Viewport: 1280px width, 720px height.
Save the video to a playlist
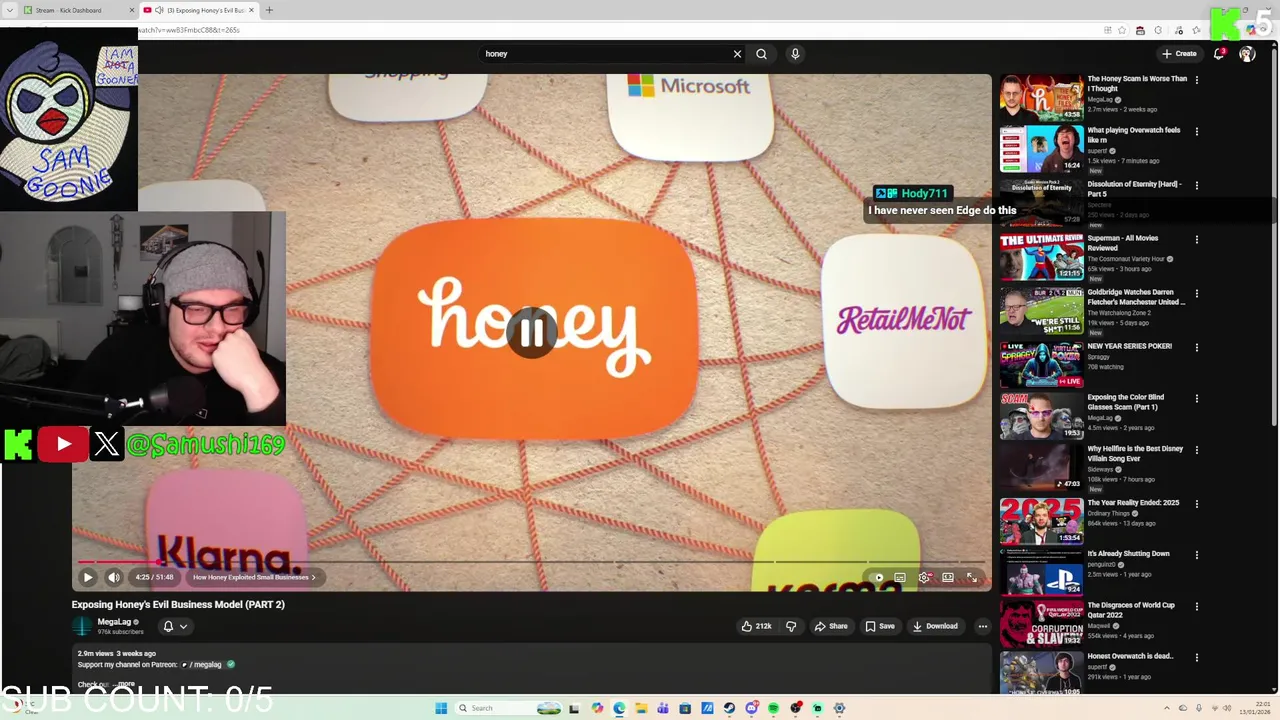click(x=880, y=626)
